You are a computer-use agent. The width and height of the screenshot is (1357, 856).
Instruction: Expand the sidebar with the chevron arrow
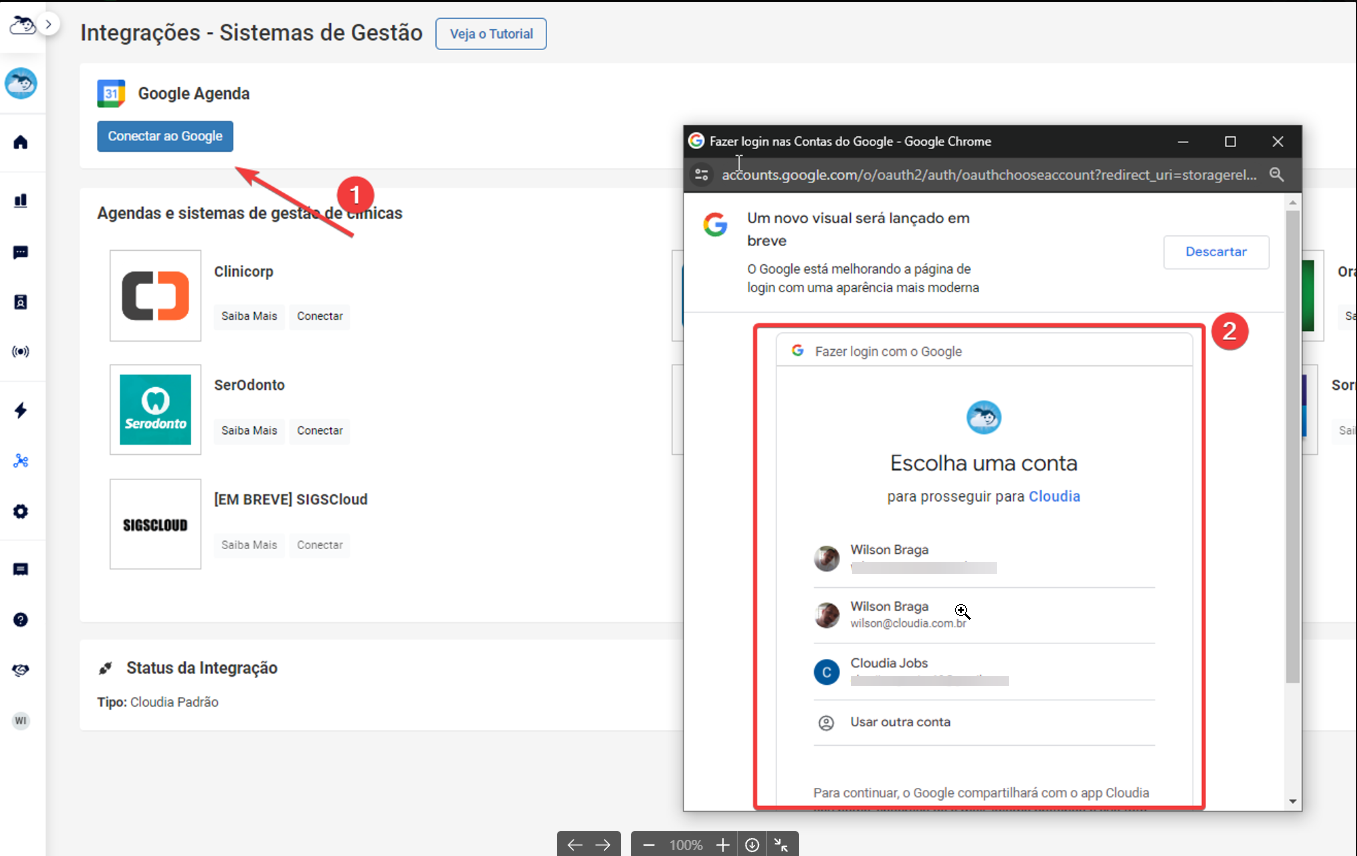click(x=49, y=23)
